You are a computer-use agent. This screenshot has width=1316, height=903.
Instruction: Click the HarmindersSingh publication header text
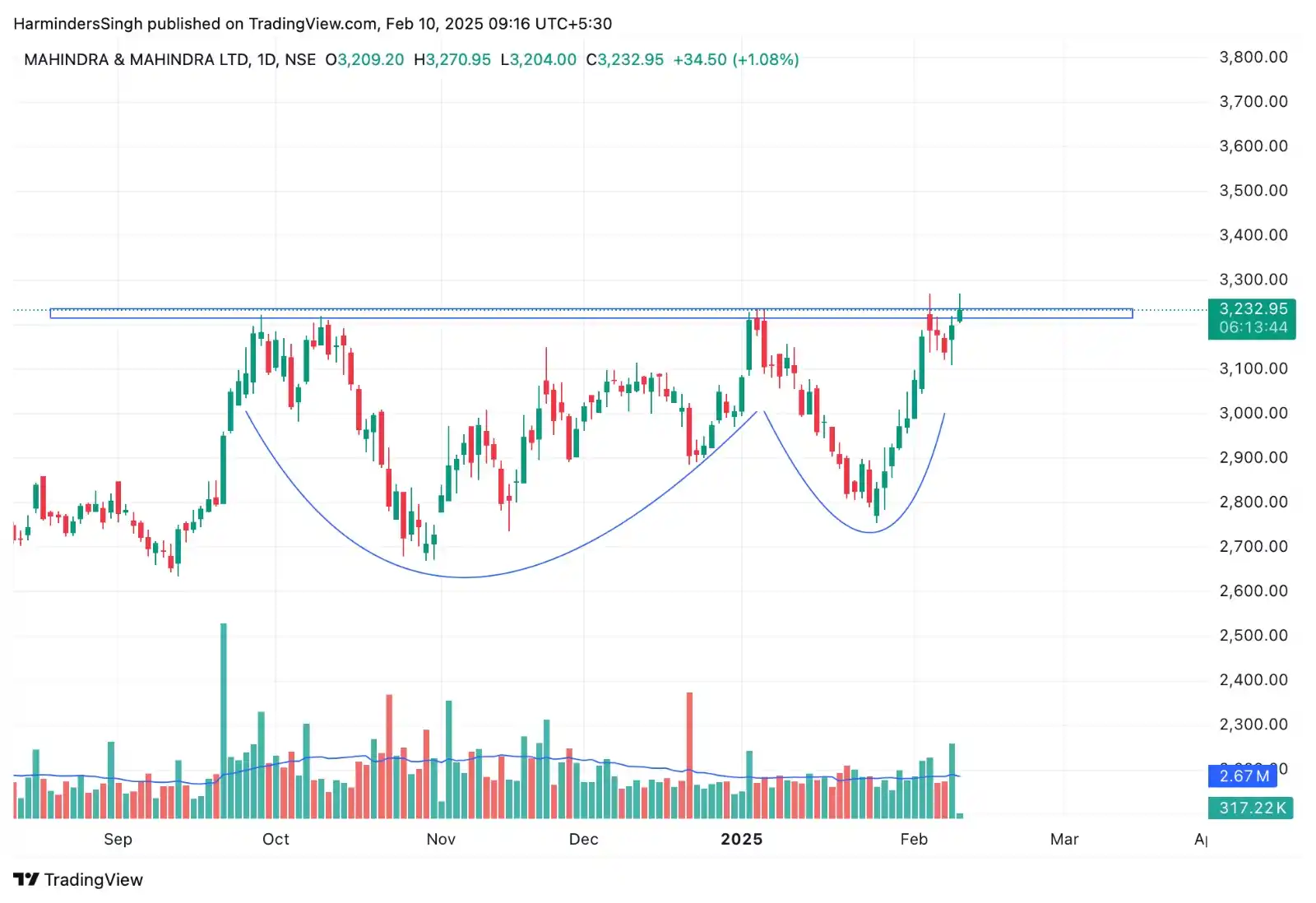[x=313, y=23]
